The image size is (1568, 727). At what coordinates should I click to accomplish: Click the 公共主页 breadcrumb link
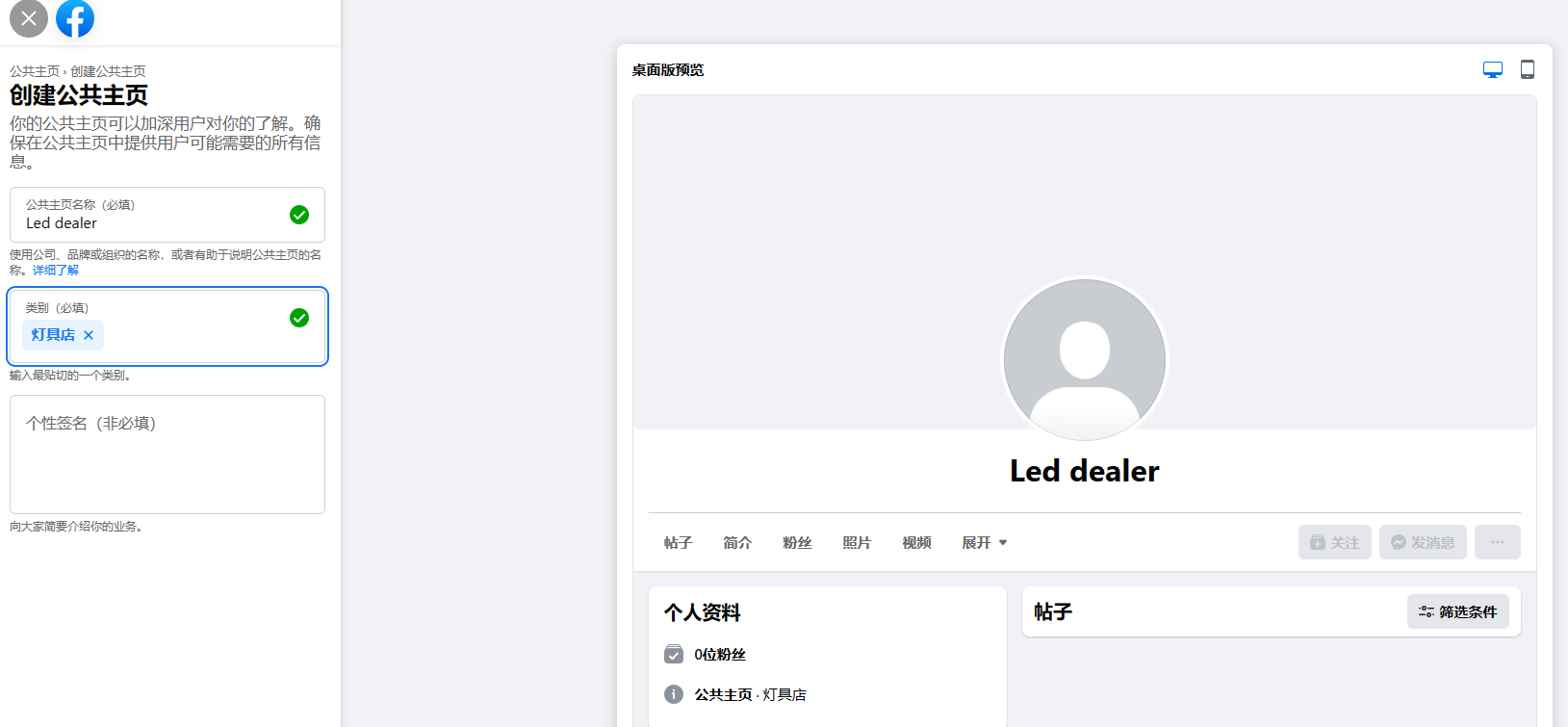coord(35,71)
